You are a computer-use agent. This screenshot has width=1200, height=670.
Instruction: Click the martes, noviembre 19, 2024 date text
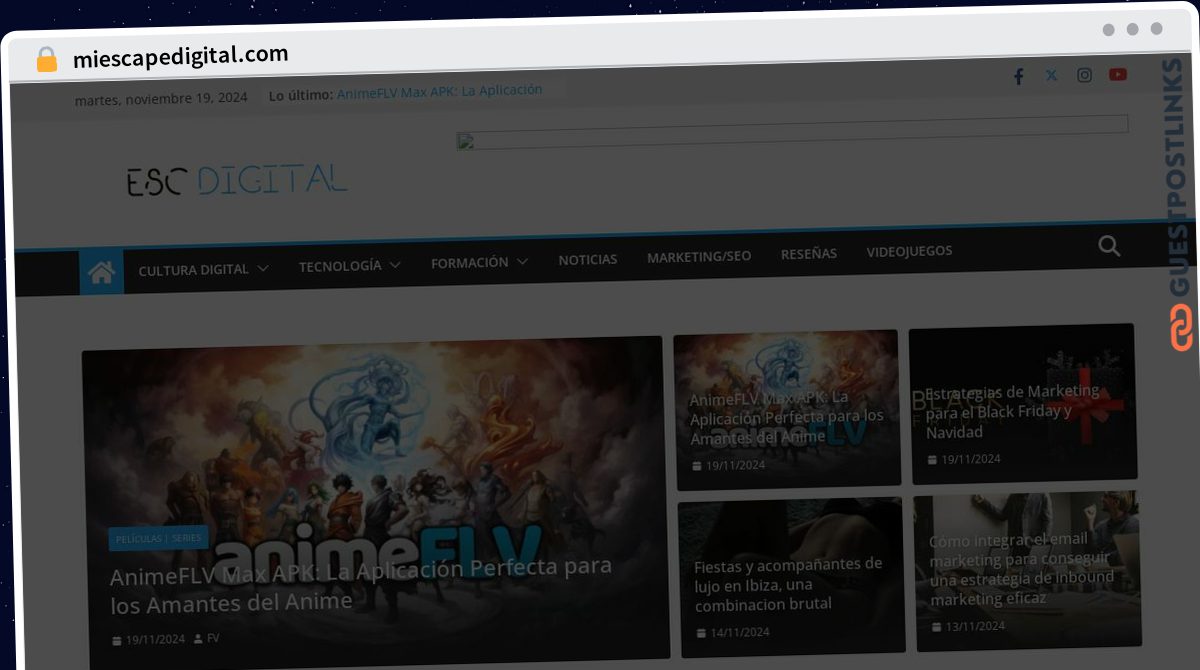point(161,99)
